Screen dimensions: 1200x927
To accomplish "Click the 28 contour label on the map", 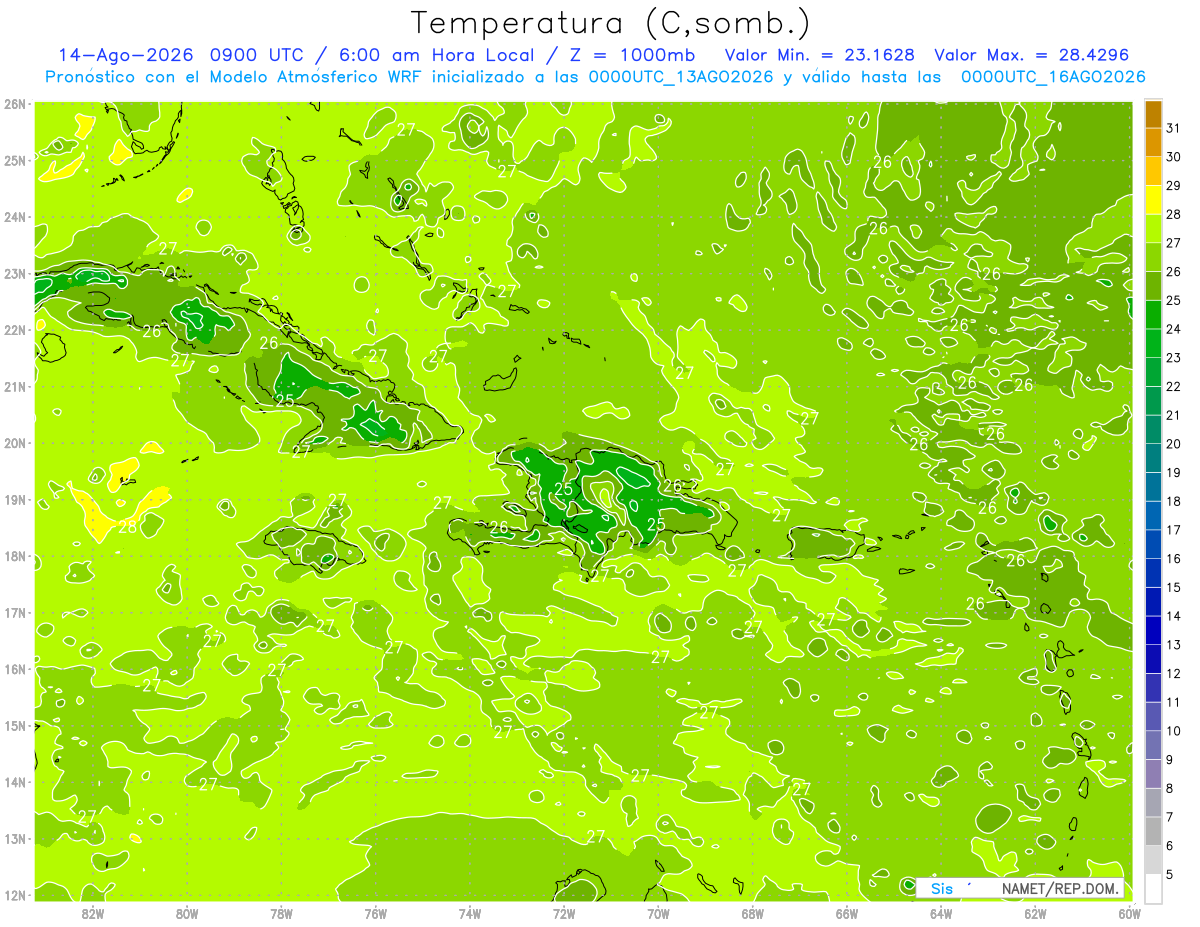I will [128, 528].
